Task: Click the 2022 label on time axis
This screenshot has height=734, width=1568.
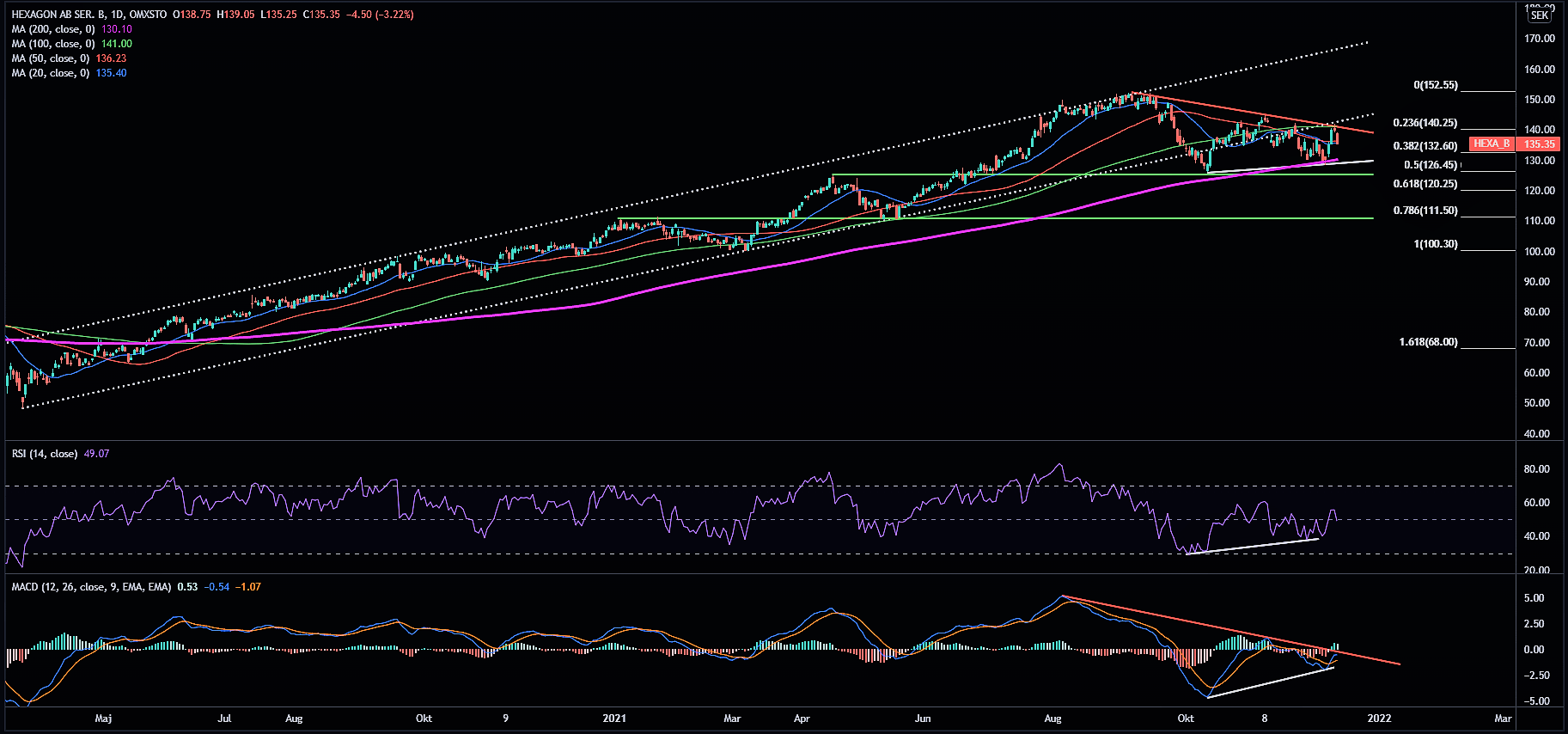Action: pos(1379,719)
